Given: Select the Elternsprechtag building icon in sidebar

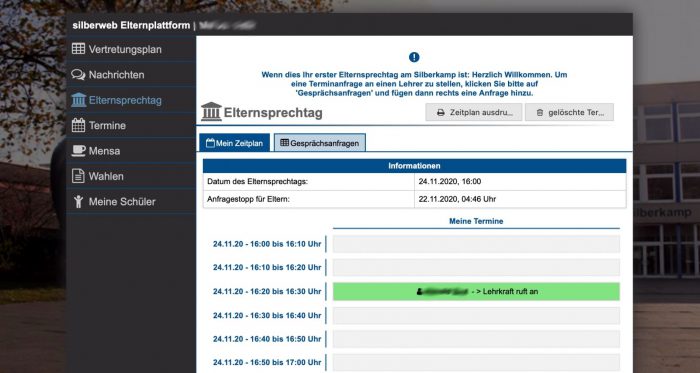Looking at the screenshot, I should point(78,100).
